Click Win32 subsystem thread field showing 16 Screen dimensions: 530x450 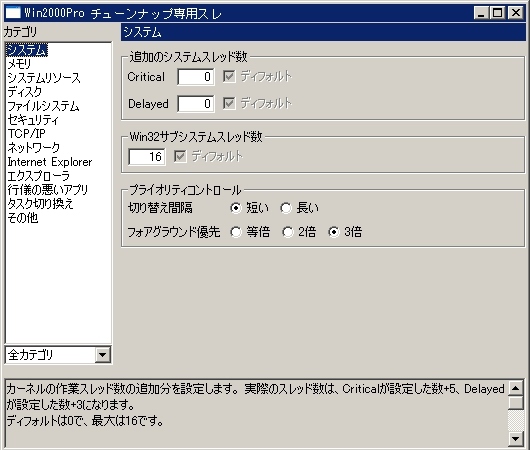click(x=147, y=157)
